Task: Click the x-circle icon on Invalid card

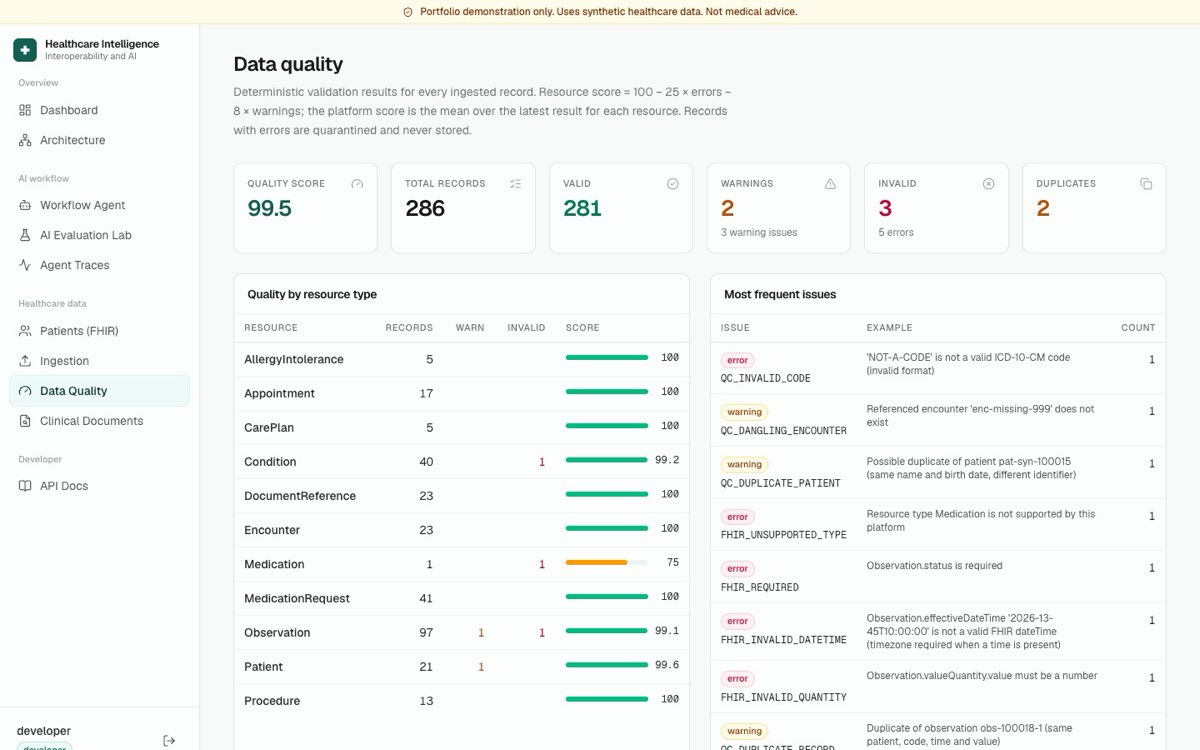Action: click(988, 184)
